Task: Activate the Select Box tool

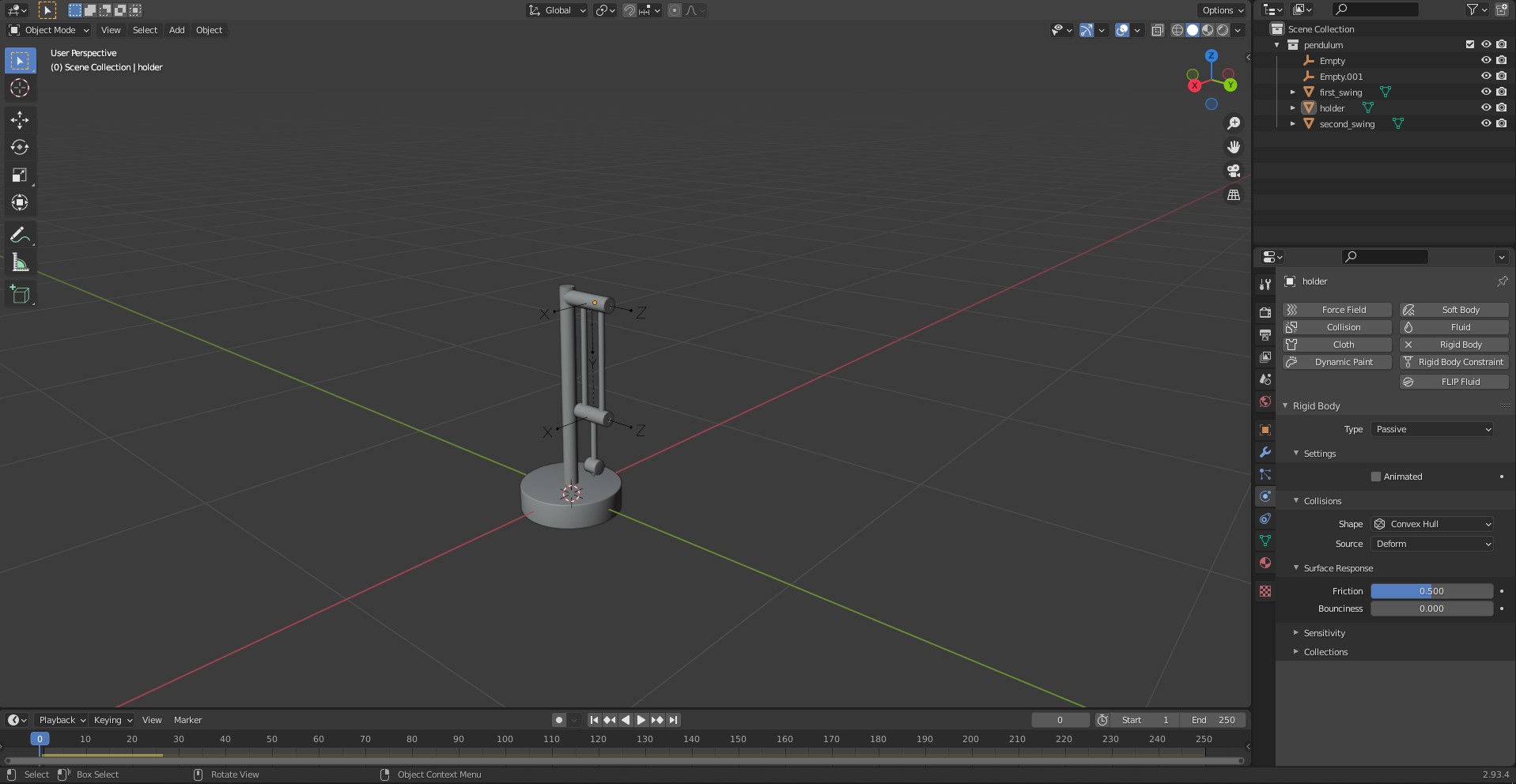Action: [x=20, y=60]
